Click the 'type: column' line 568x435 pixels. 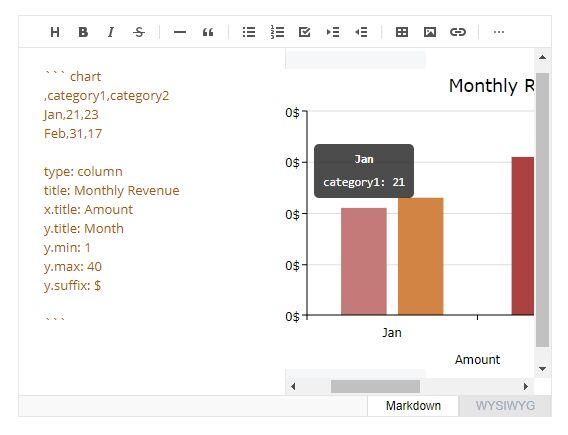click(x=83, y=172)
